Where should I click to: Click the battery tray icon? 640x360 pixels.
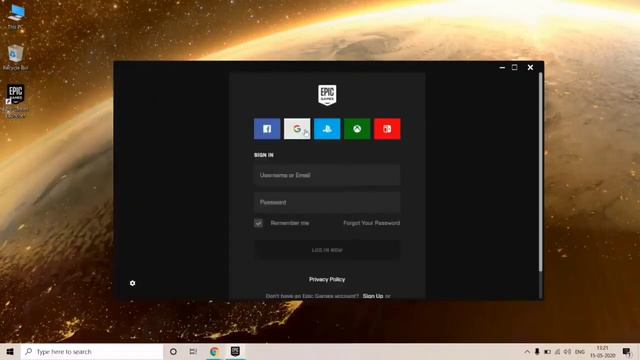[547, 351]
